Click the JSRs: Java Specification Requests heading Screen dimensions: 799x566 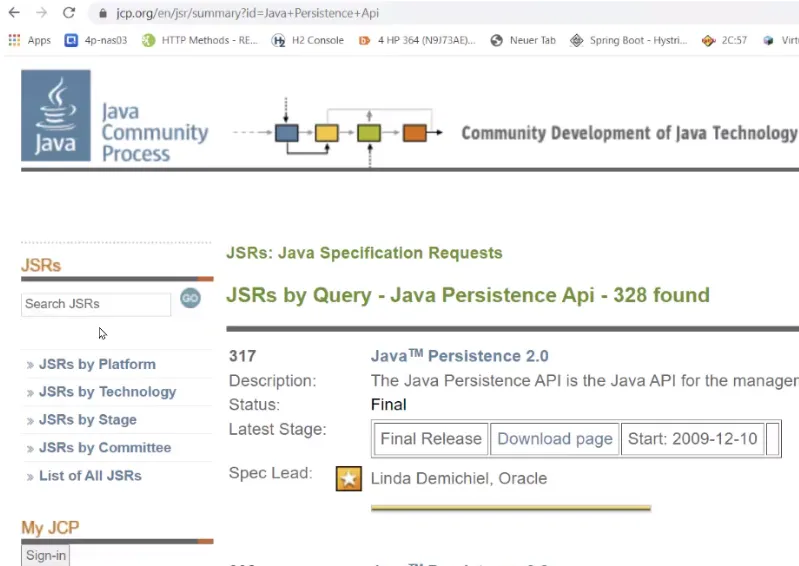point(364,253)
